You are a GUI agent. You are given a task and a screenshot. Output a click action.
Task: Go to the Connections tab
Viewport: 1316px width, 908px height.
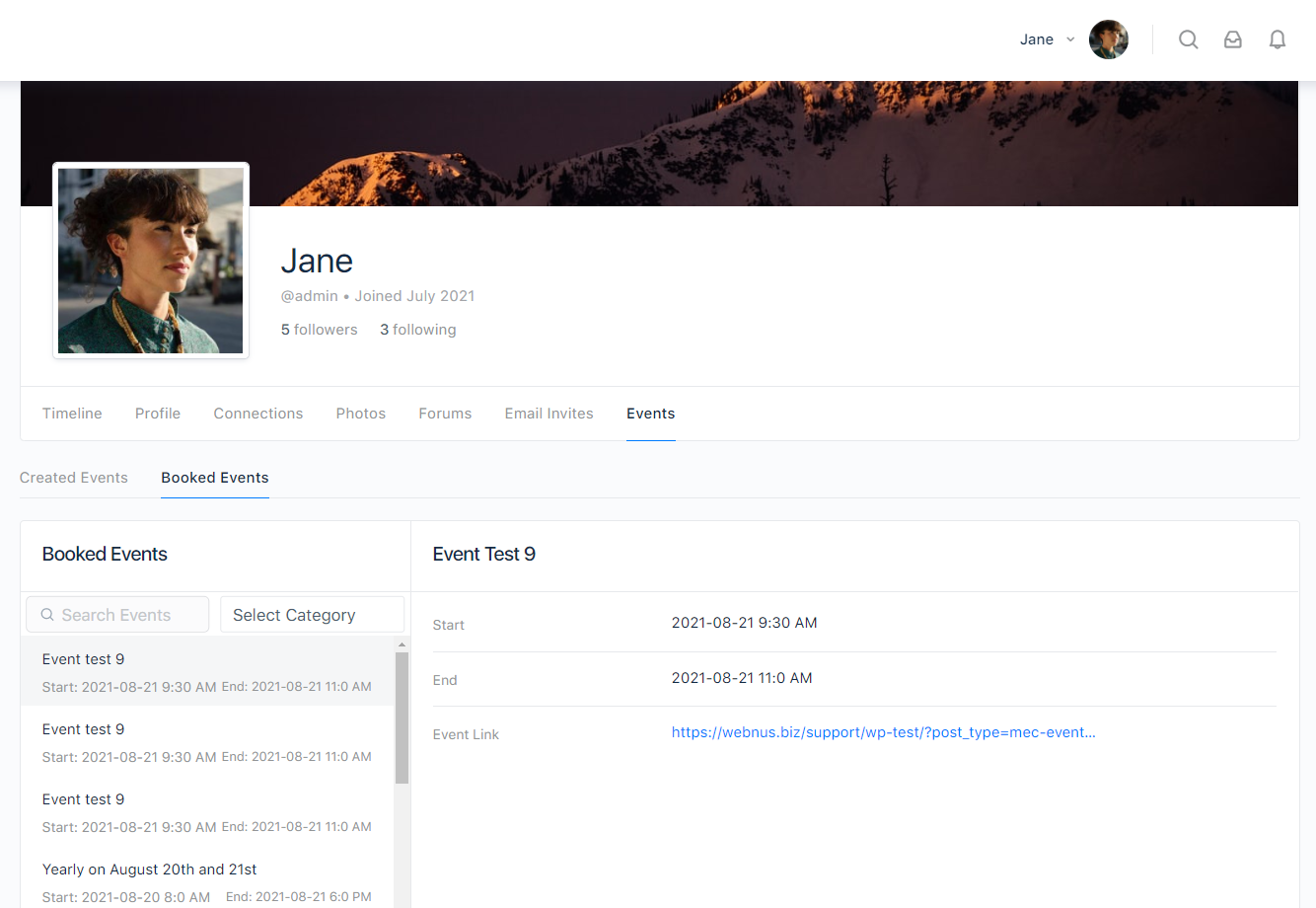(258, 414)
